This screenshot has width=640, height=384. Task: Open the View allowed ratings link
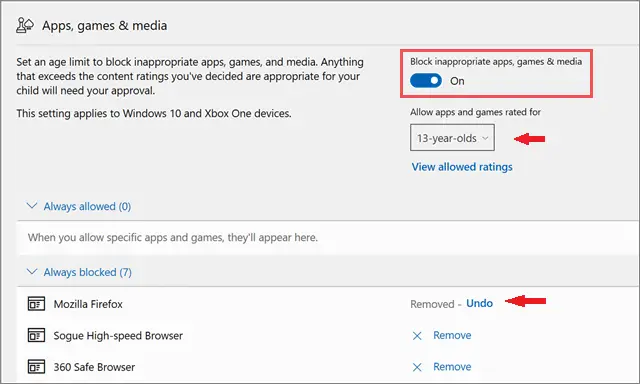(462, 167)
